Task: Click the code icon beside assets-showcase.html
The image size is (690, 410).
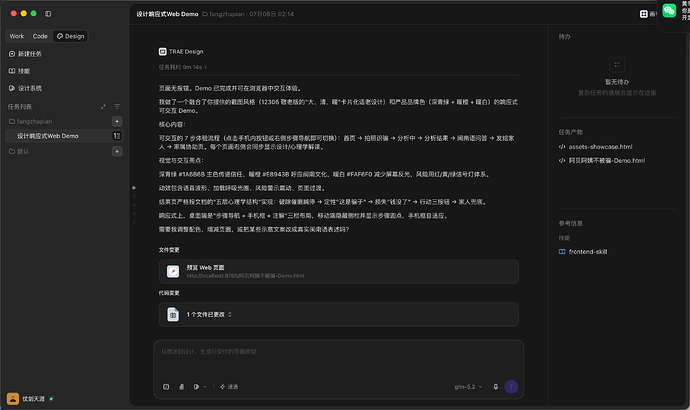Action: coord(562,146)
